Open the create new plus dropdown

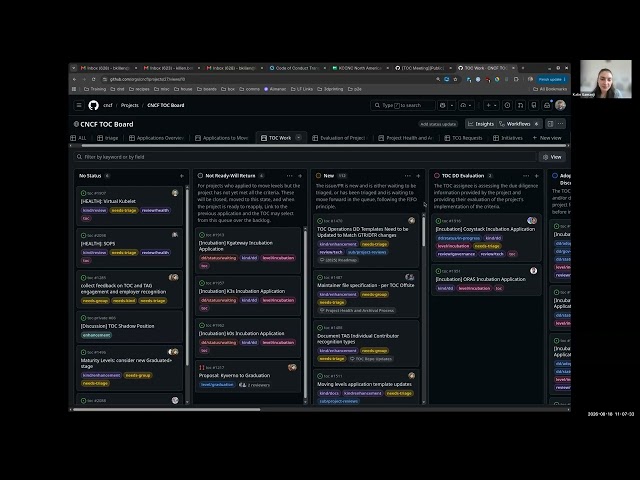[491, 105]
